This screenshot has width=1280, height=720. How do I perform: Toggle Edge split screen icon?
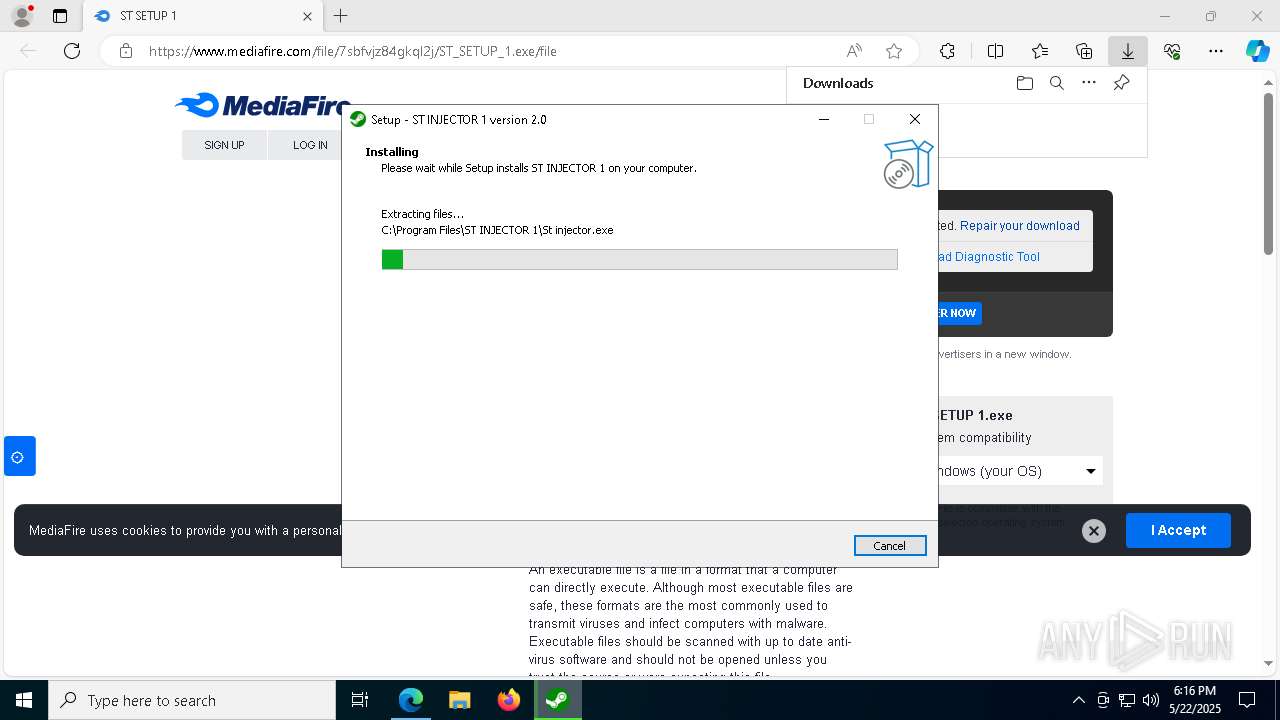(x=995, y=51)
